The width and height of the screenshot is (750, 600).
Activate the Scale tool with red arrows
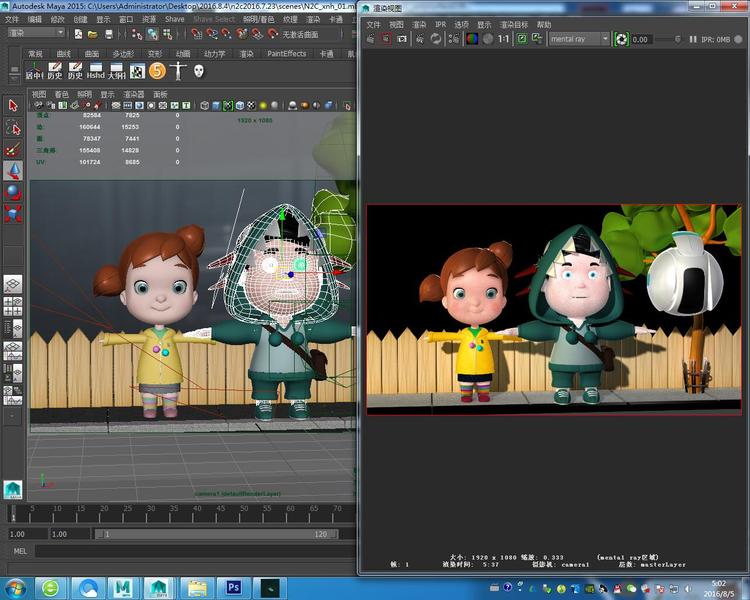coord(13,214)
